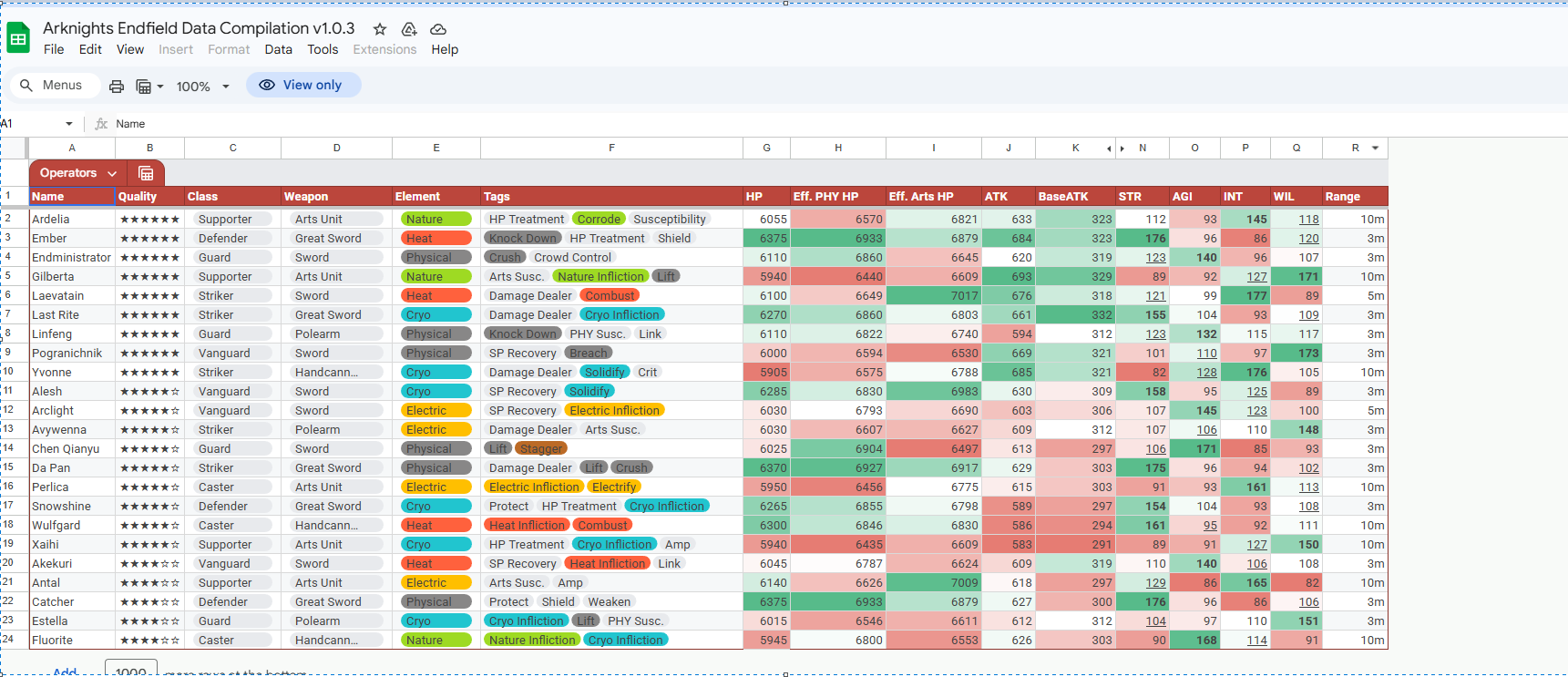Select Wulfgard's Quality star rating
The width and height of the screenshot is (1568, 677).
click(149, 525)
